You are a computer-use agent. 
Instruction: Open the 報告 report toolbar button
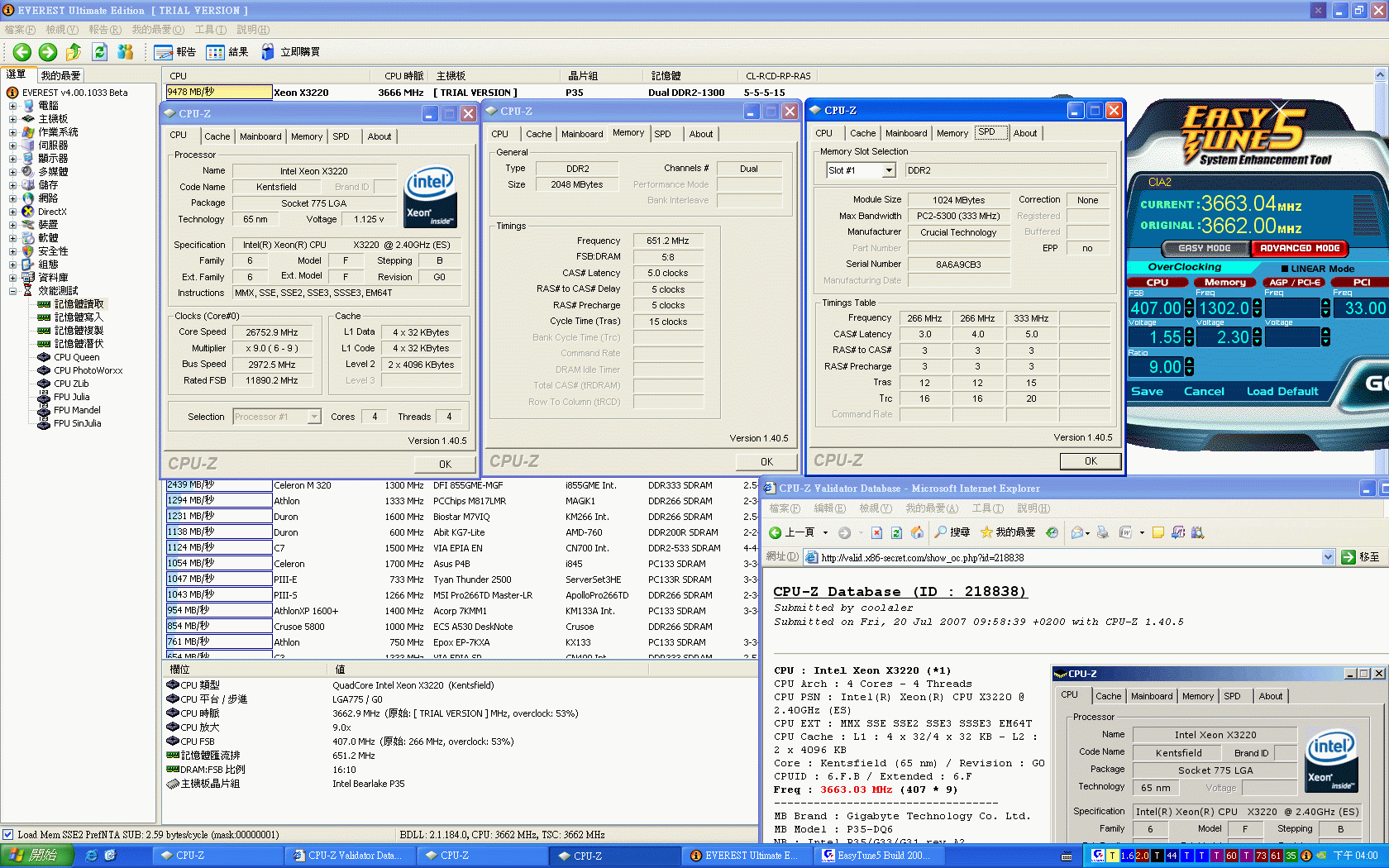click(x=174, y=52)
